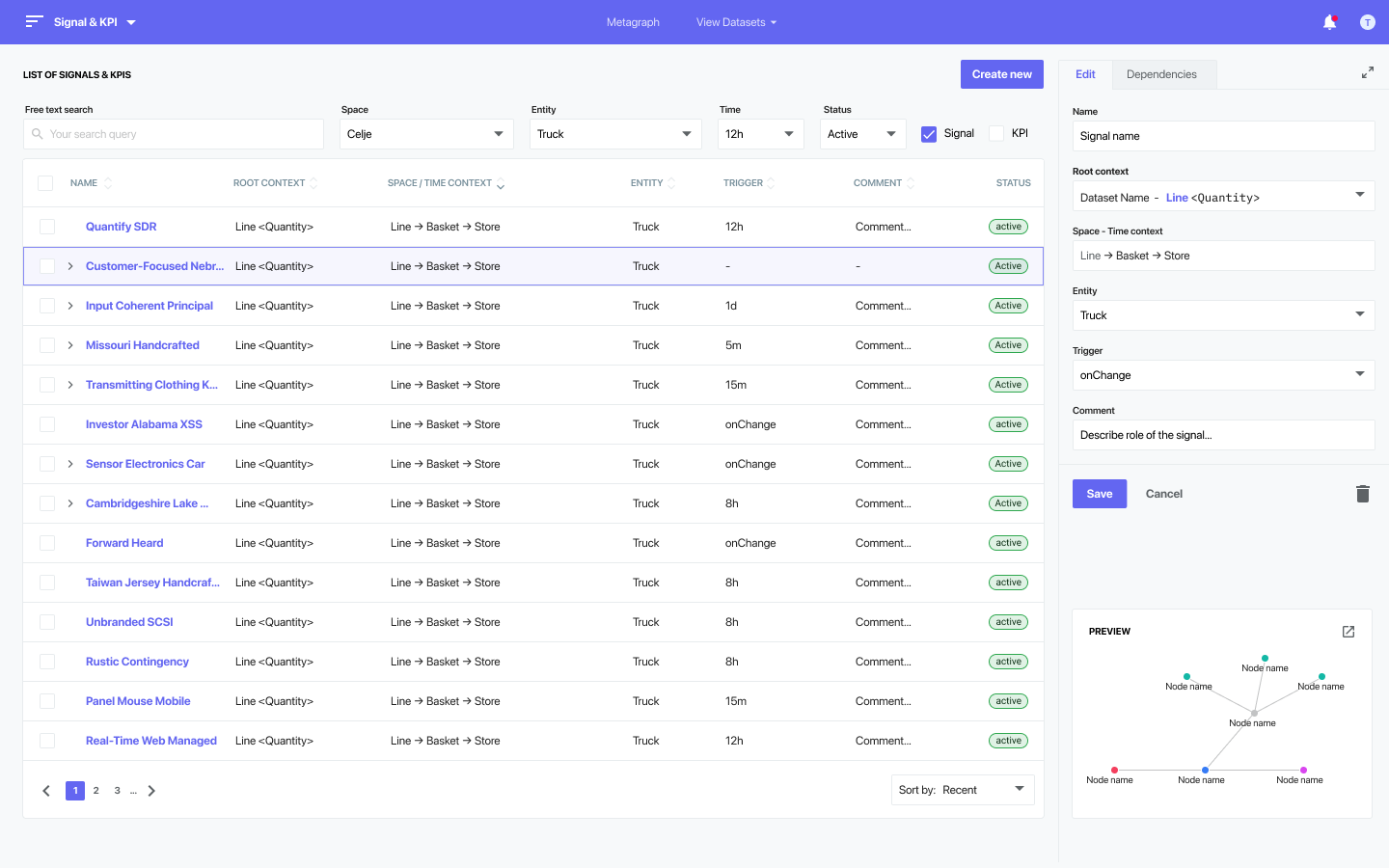Viewport: 1389px width, 868px height.
Task: Open notifications bell icon
Action: pos(1329,22)
